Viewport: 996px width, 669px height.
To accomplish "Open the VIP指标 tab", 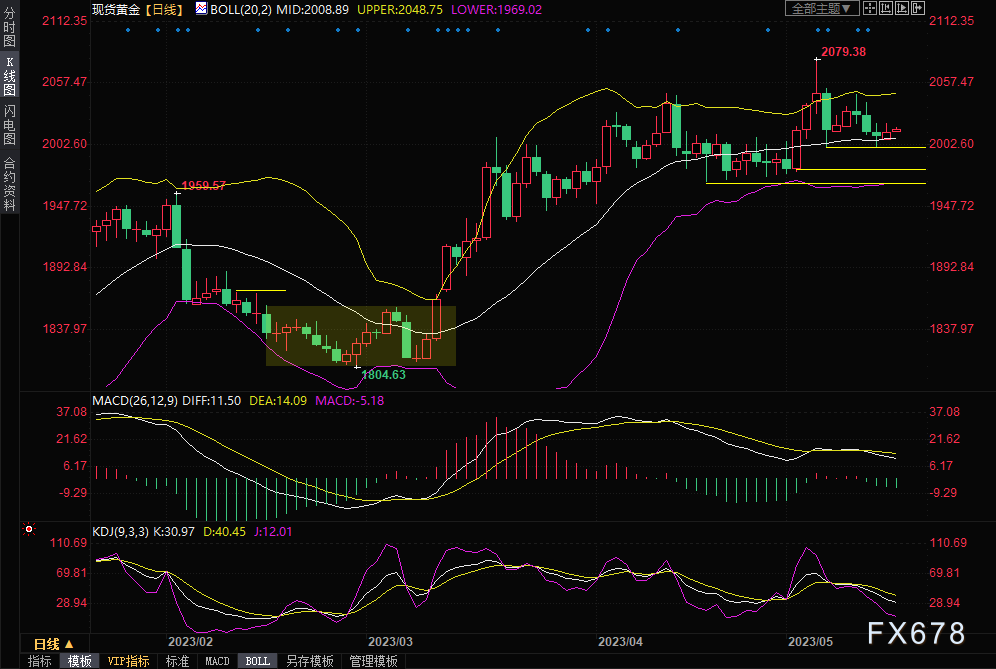I will [128, 661].
